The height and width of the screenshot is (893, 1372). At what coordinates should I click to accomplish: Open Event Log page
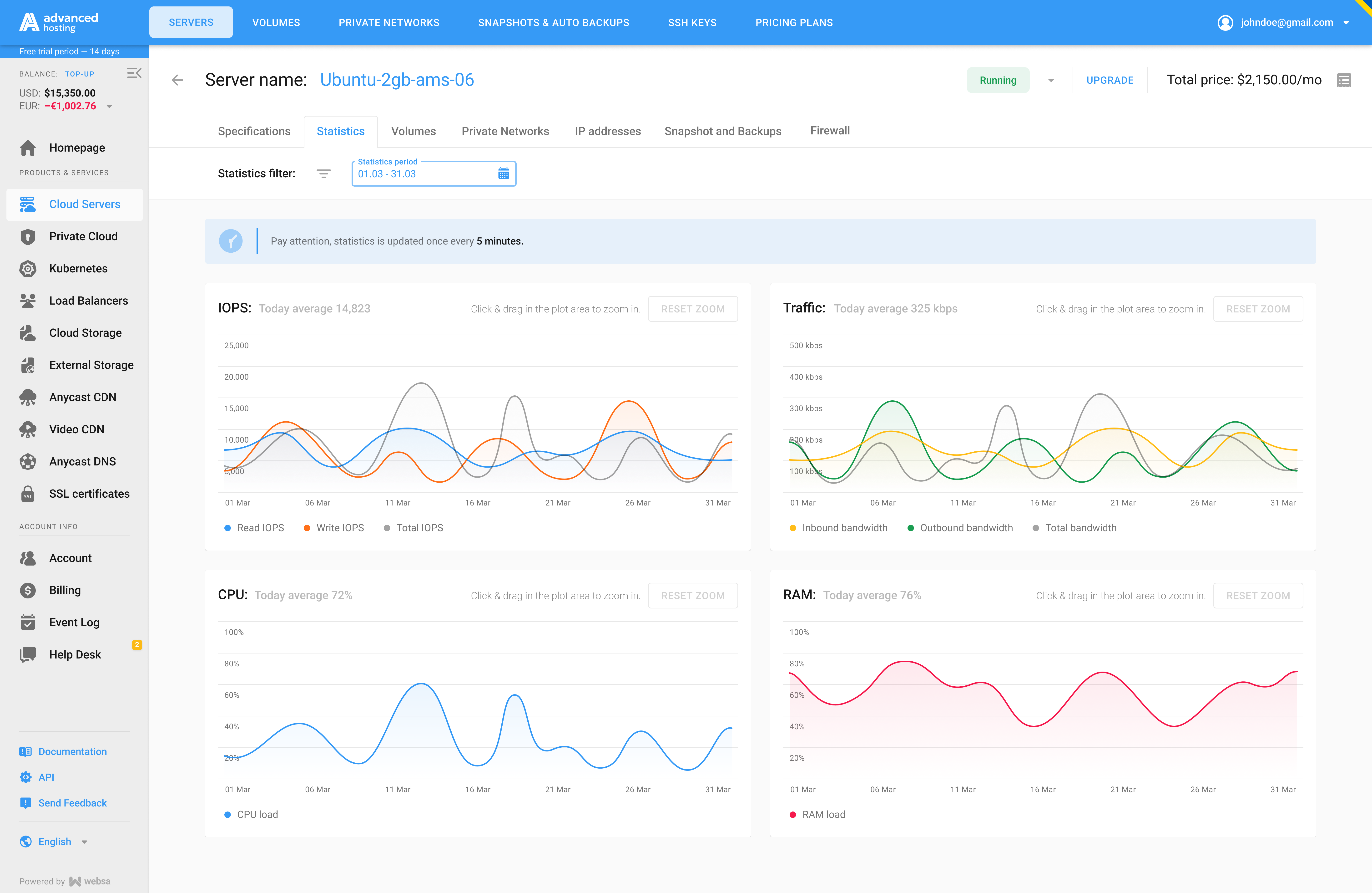pos(75,623)
